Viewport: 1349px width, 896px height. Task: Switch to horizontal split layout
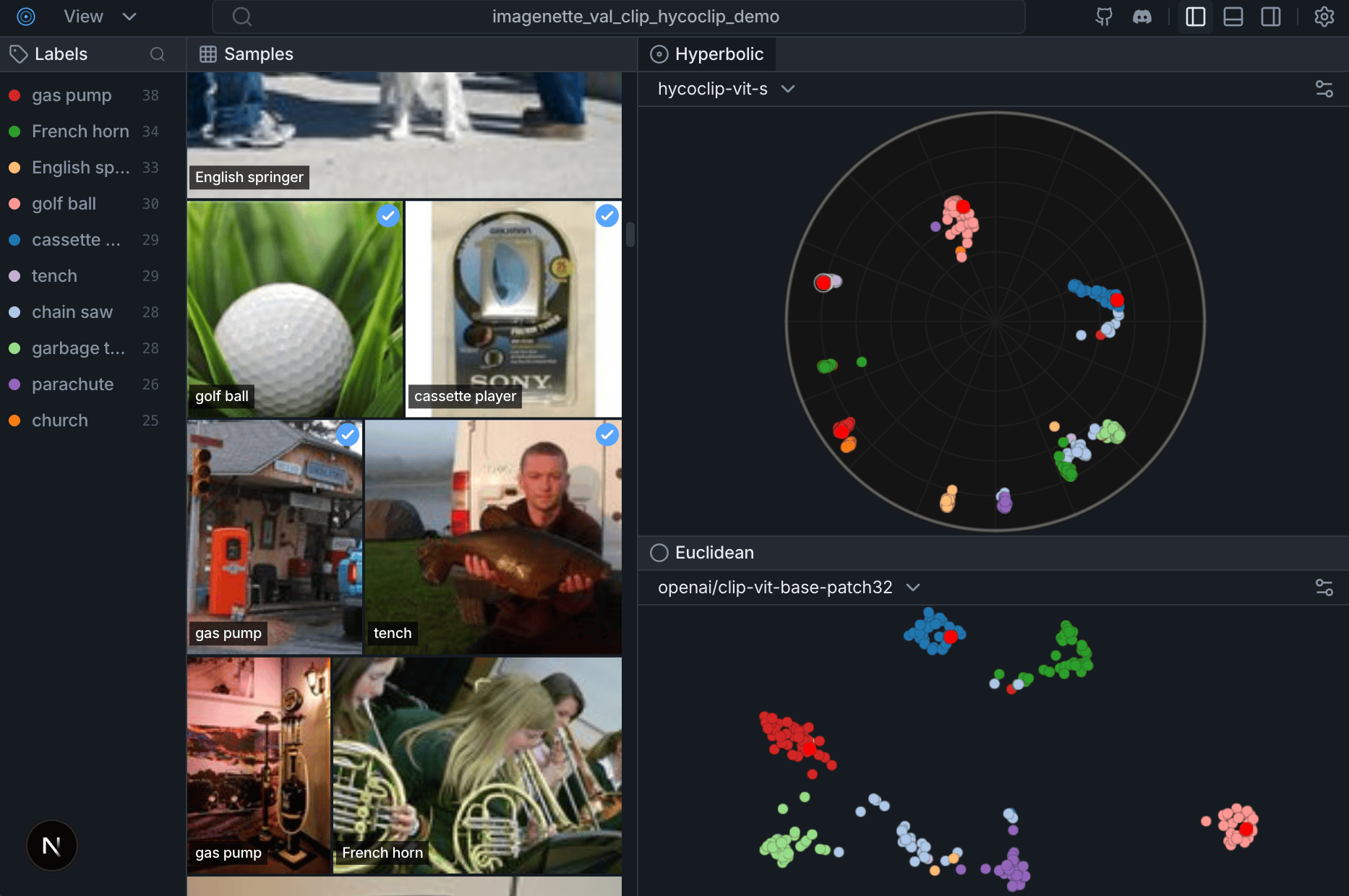point(1233,16)
